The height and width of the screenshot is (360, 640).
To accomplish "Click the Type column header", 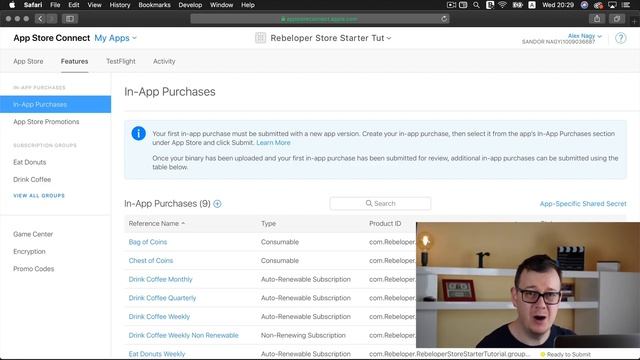I will pos(269,224).
